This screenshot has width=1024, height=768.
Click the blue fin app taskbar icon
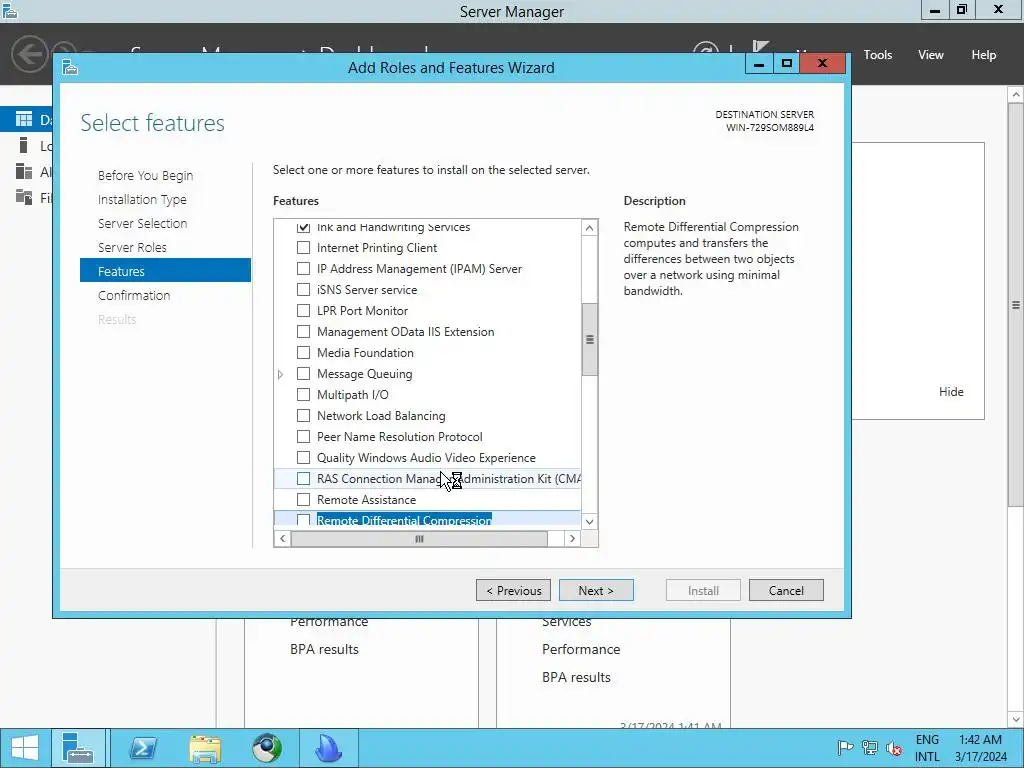(x=328, y=748)
